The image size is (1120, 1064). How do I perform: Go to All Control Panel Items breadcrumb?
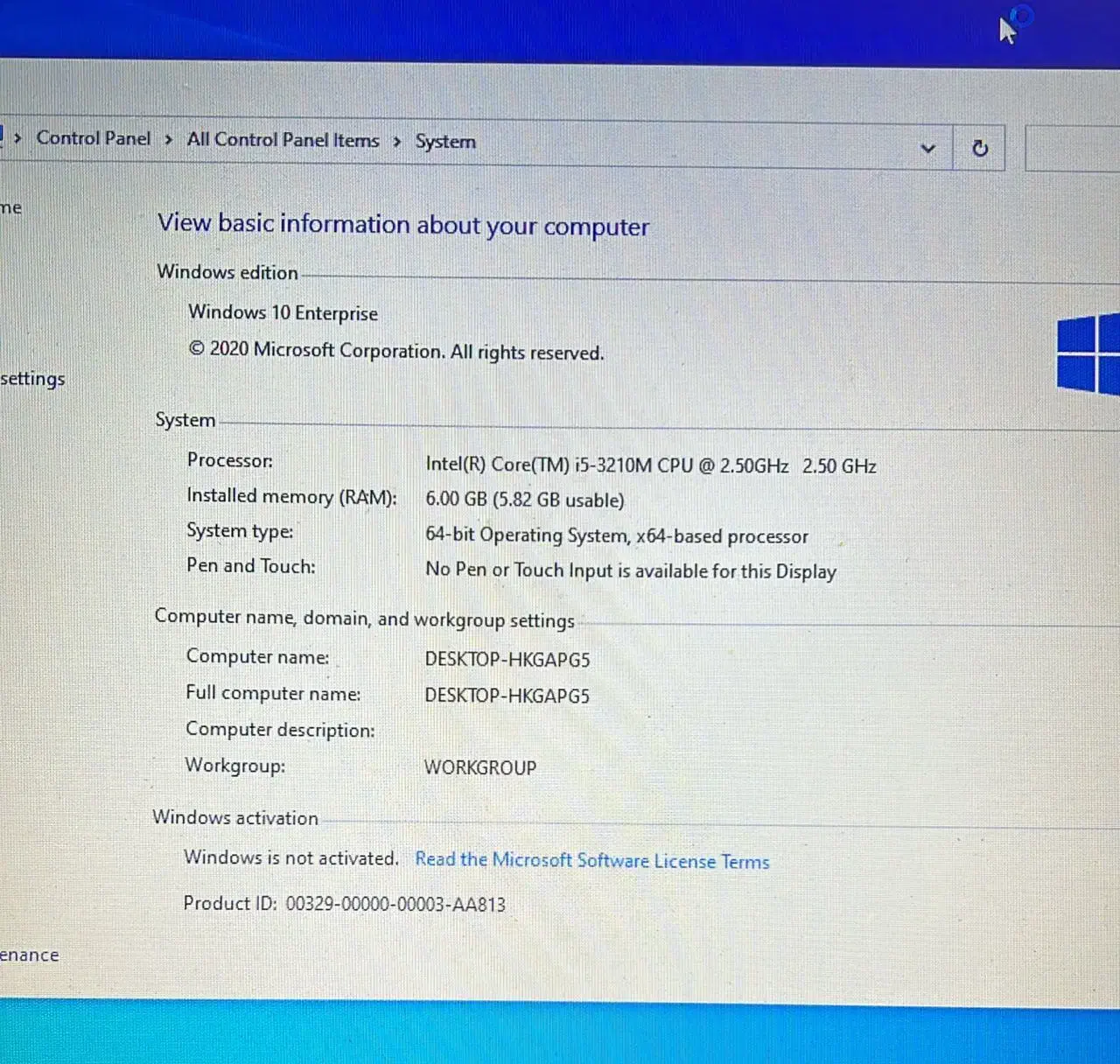283,140
